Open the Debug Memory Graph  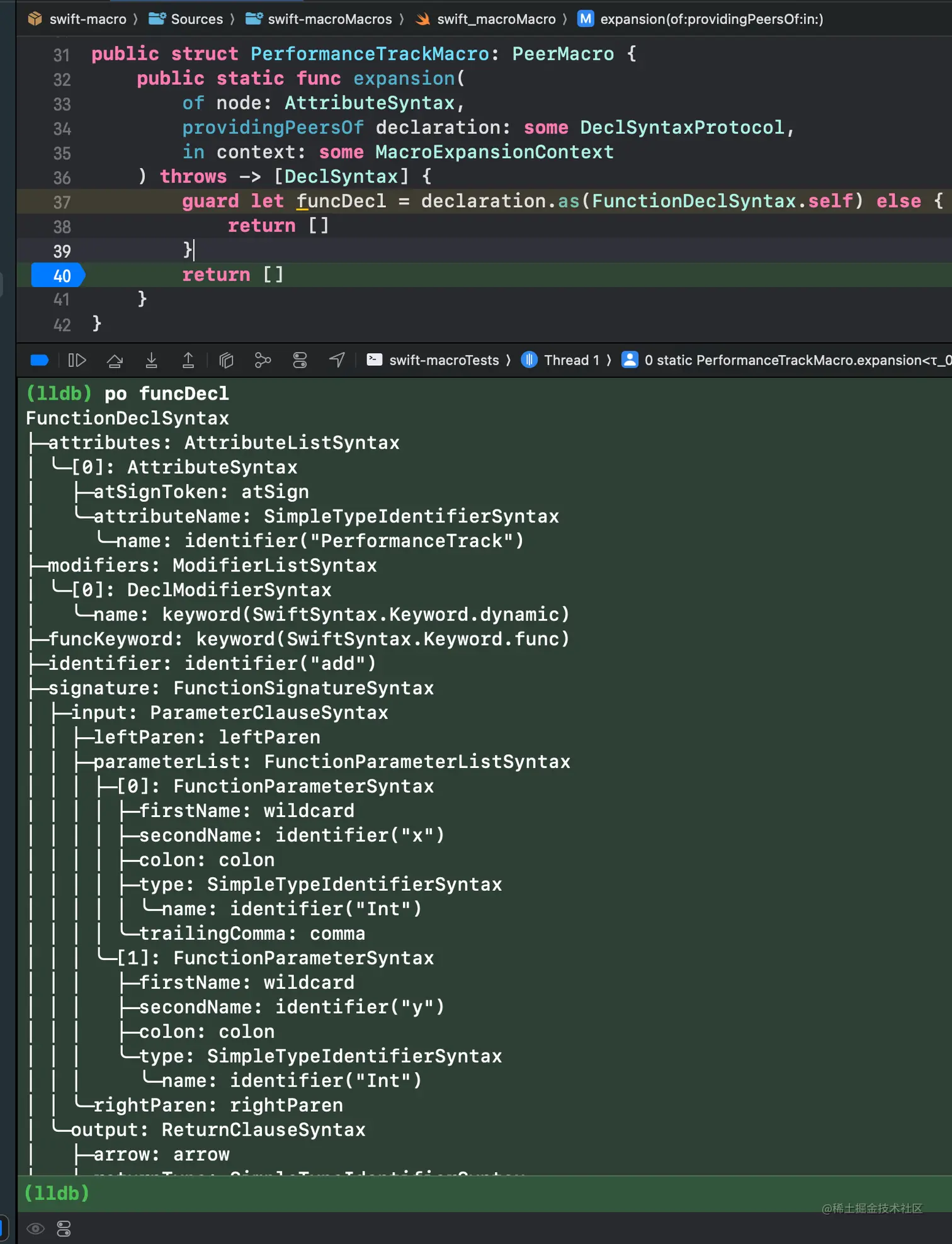point(263,360)
